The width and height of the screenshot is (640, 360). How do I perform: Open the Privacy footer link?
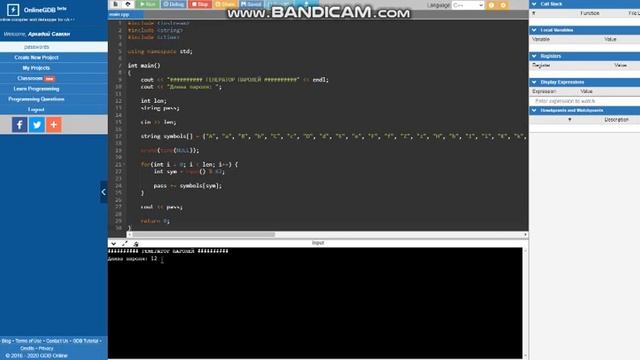(46, 348)
